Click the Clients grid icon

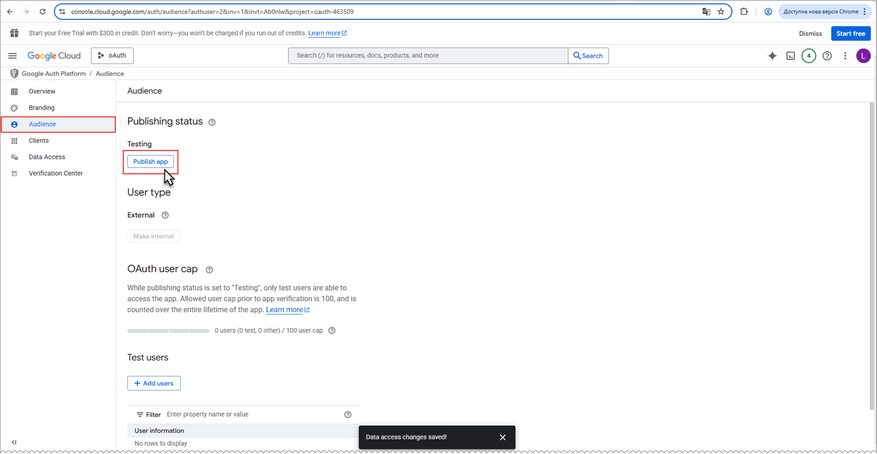15,141
